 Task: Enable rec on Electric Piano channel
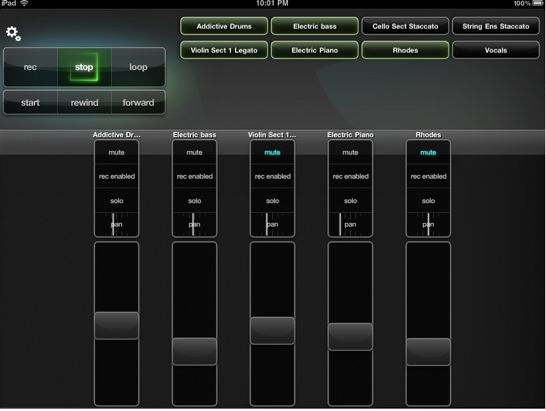click(x=350, y=176)
